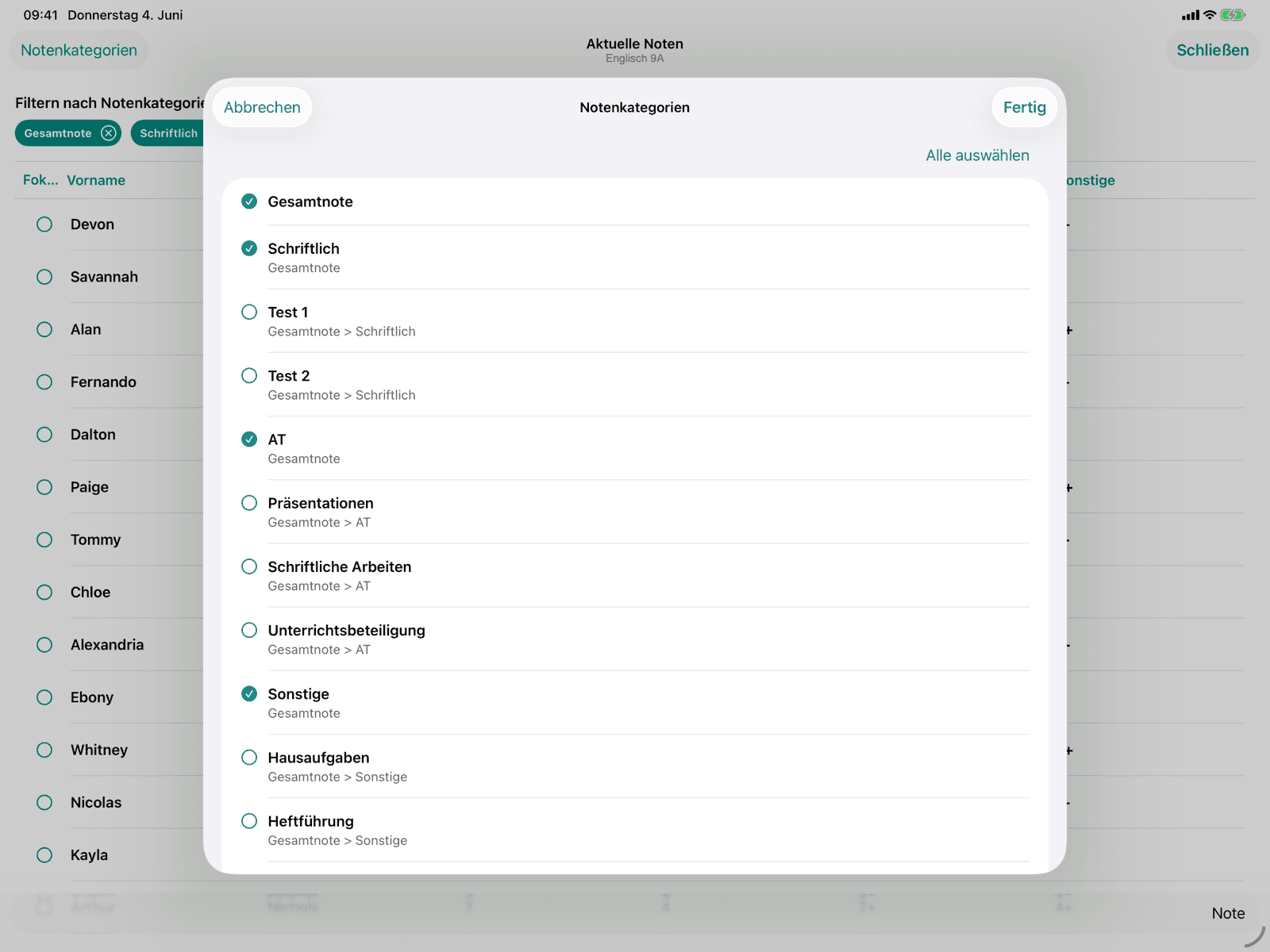1270x952 pixels.
Task: Uncheck the Gesamtnote category
Action: click(249, 202)
